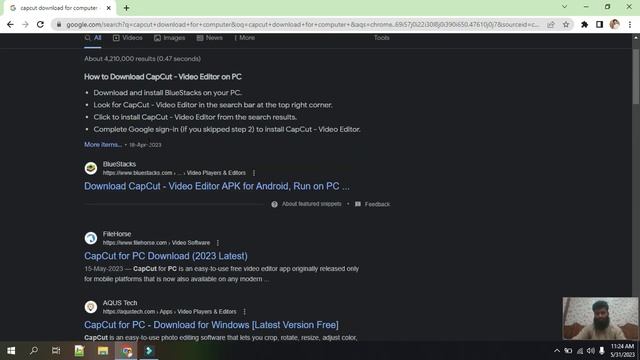Viewport: 640px width, 360px height.
Task: Click About featured snippets link
Action: coord(312,204)
